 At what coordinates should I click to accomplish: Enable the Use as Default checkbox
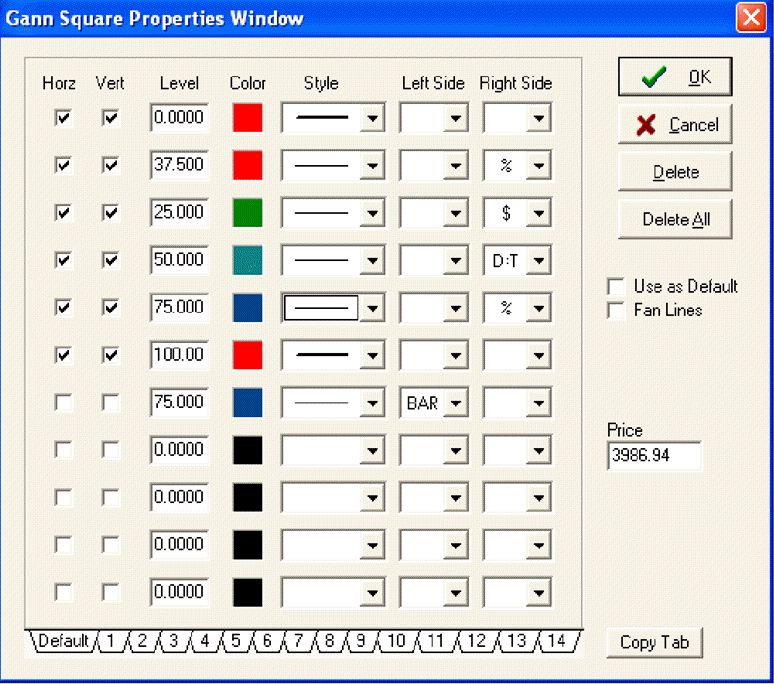[616, 287]
